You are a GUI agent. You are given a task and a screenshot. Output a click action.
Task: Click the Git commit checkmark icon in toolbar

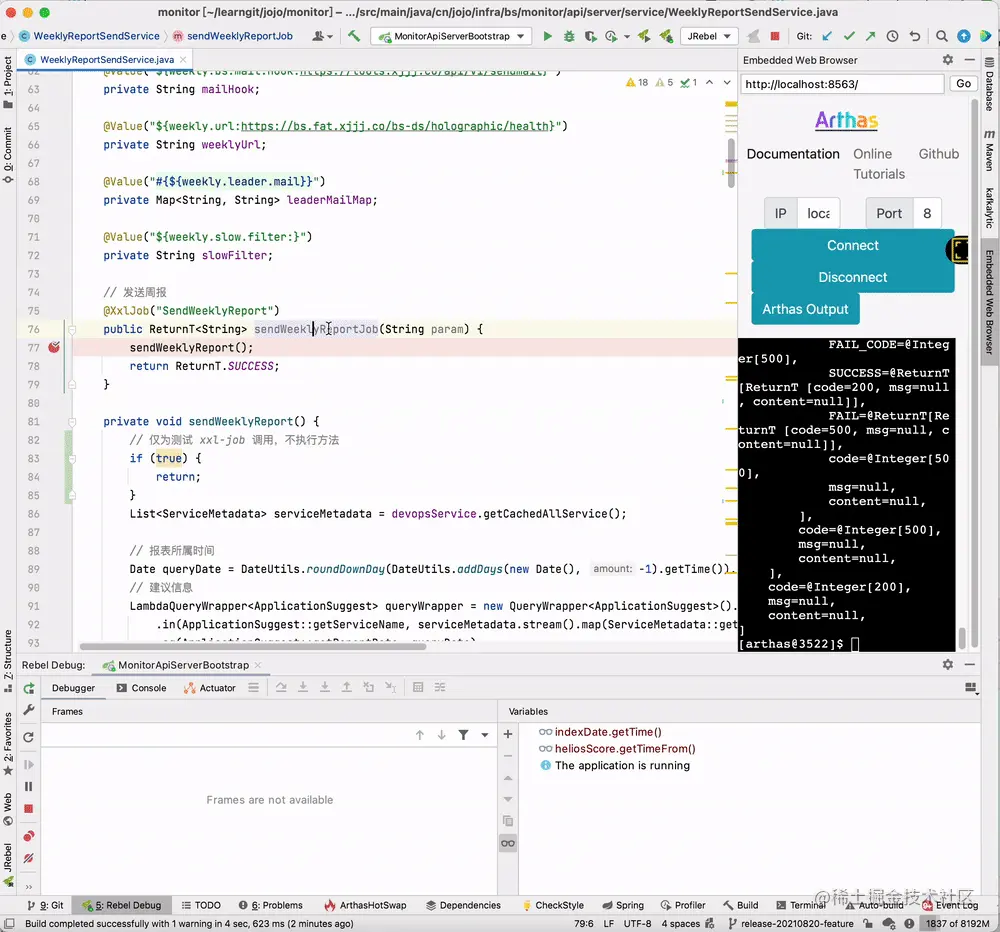(848, 35)
